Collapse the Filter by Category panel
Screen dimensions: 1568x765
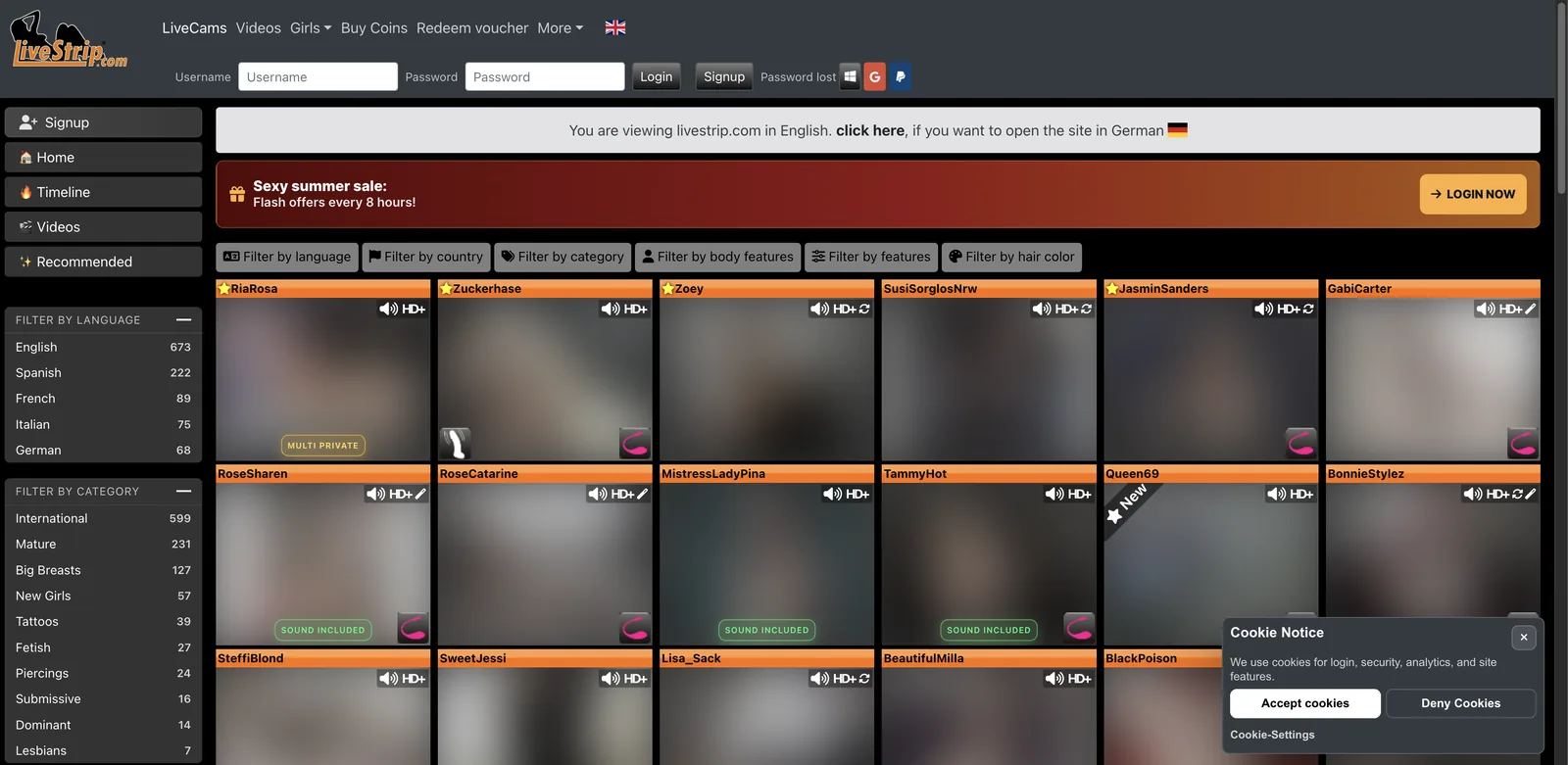[183, 491]
